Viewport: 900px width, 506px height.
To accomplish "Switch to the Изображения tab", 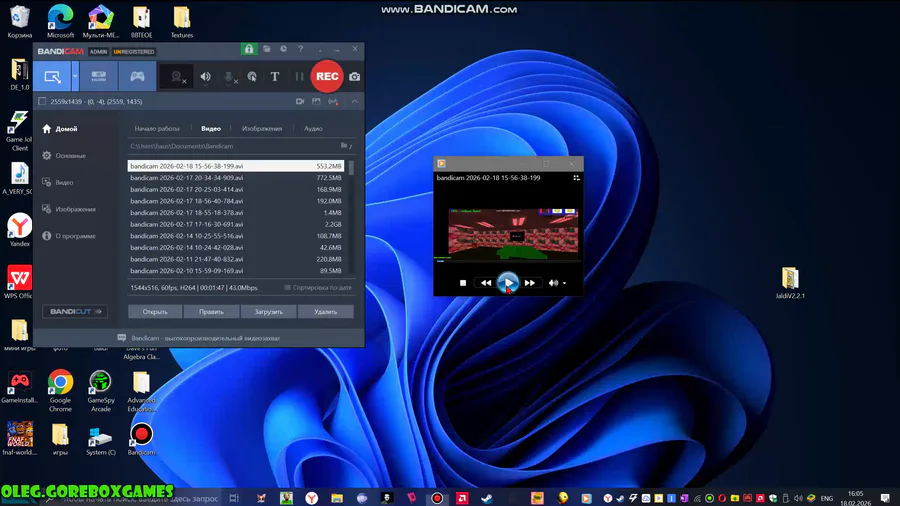I will pos(262,129).
